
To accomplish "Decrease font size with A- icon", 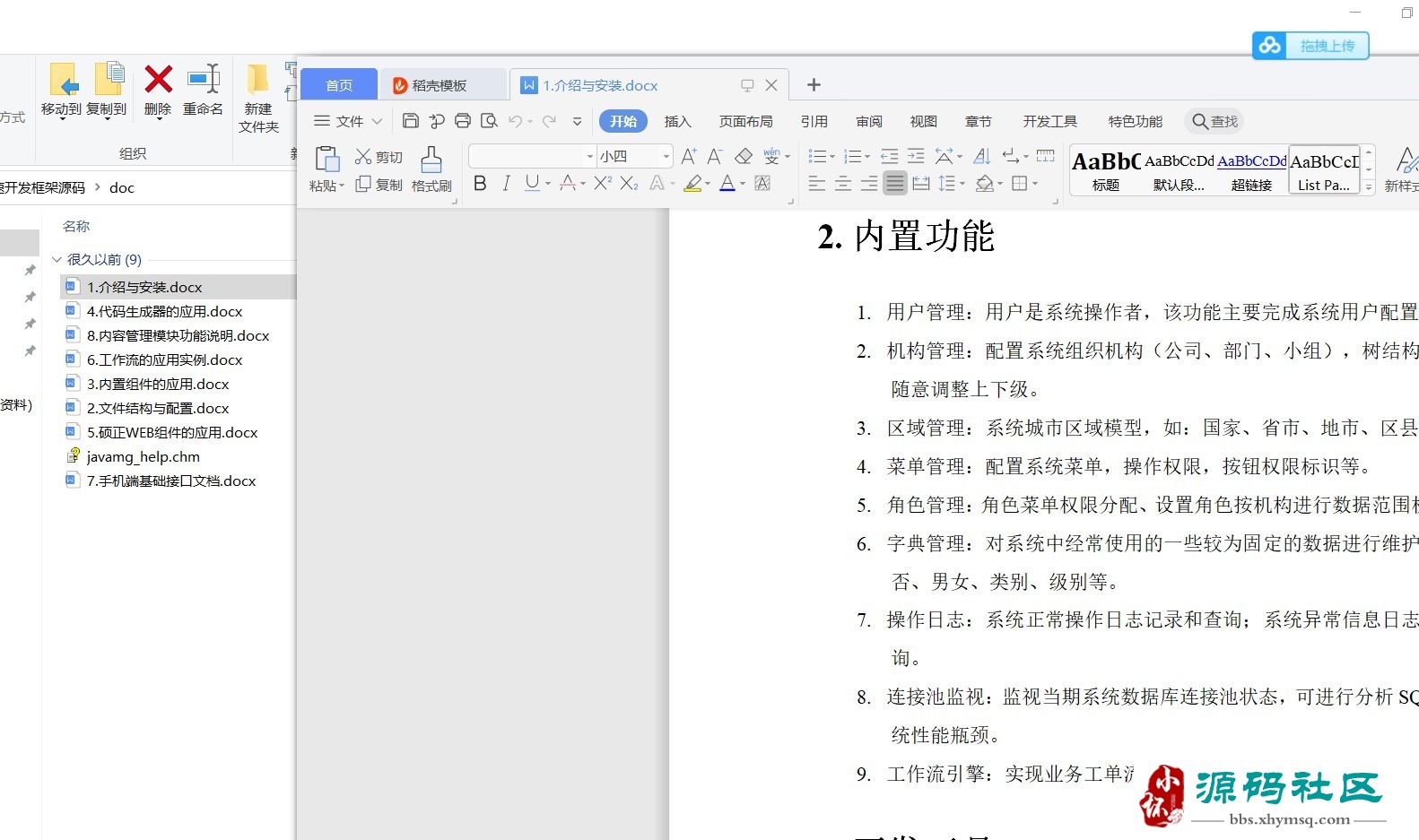I will click(x=715, y=157).
